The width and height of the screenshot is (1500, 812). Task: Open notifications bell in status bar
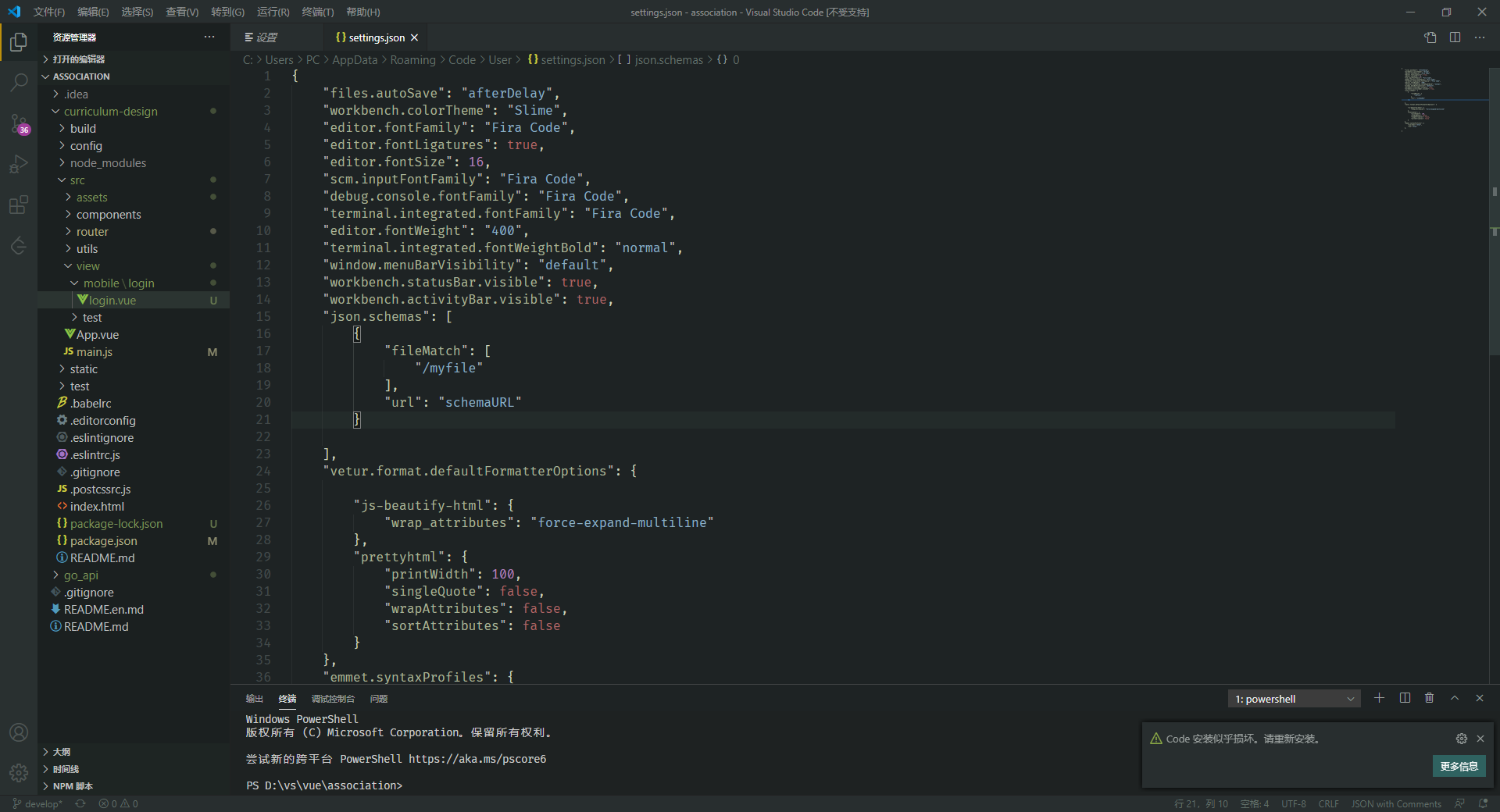coord(1483,803)
